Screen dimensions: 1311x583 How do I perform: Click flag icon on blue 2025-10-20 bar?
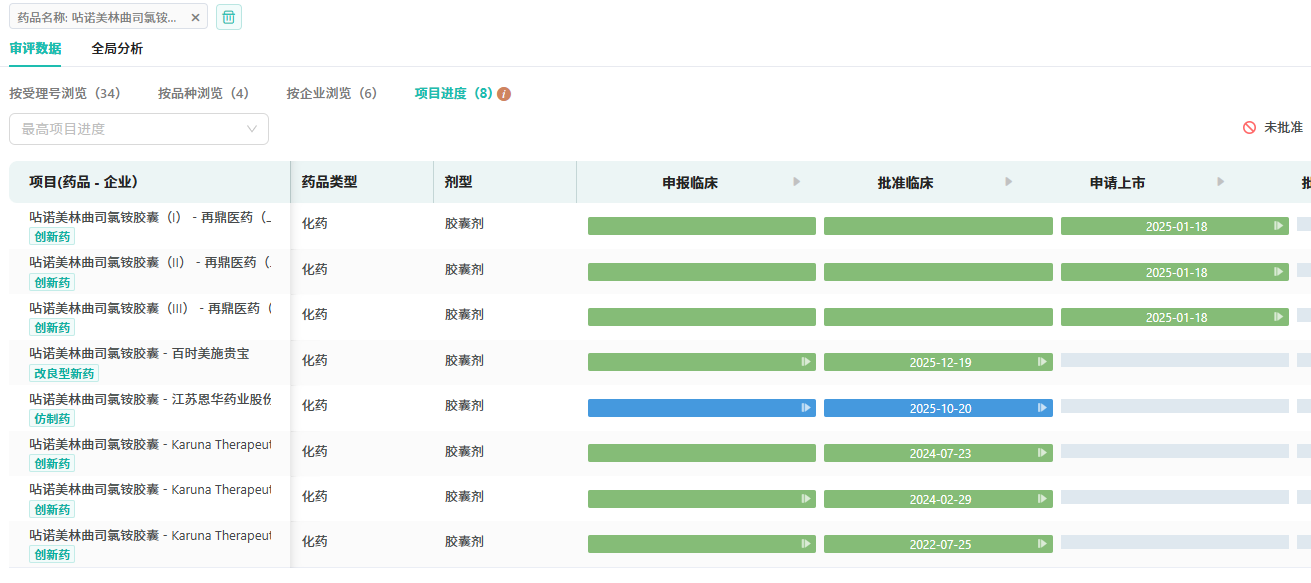1042,408
